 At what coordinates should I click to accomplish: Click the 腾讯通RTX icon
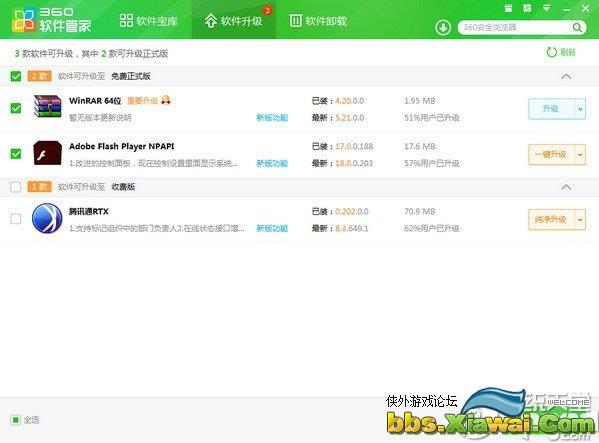point(47,218)
